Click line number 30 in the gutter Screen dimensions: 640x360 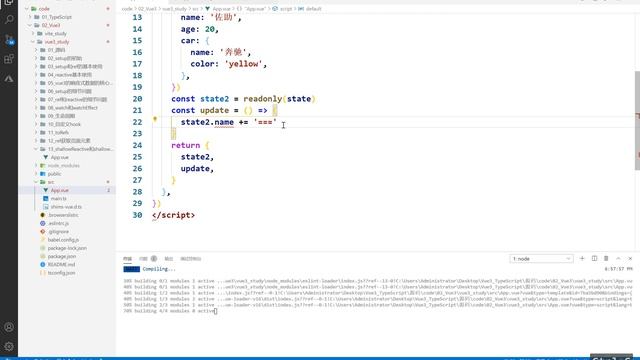138,215
